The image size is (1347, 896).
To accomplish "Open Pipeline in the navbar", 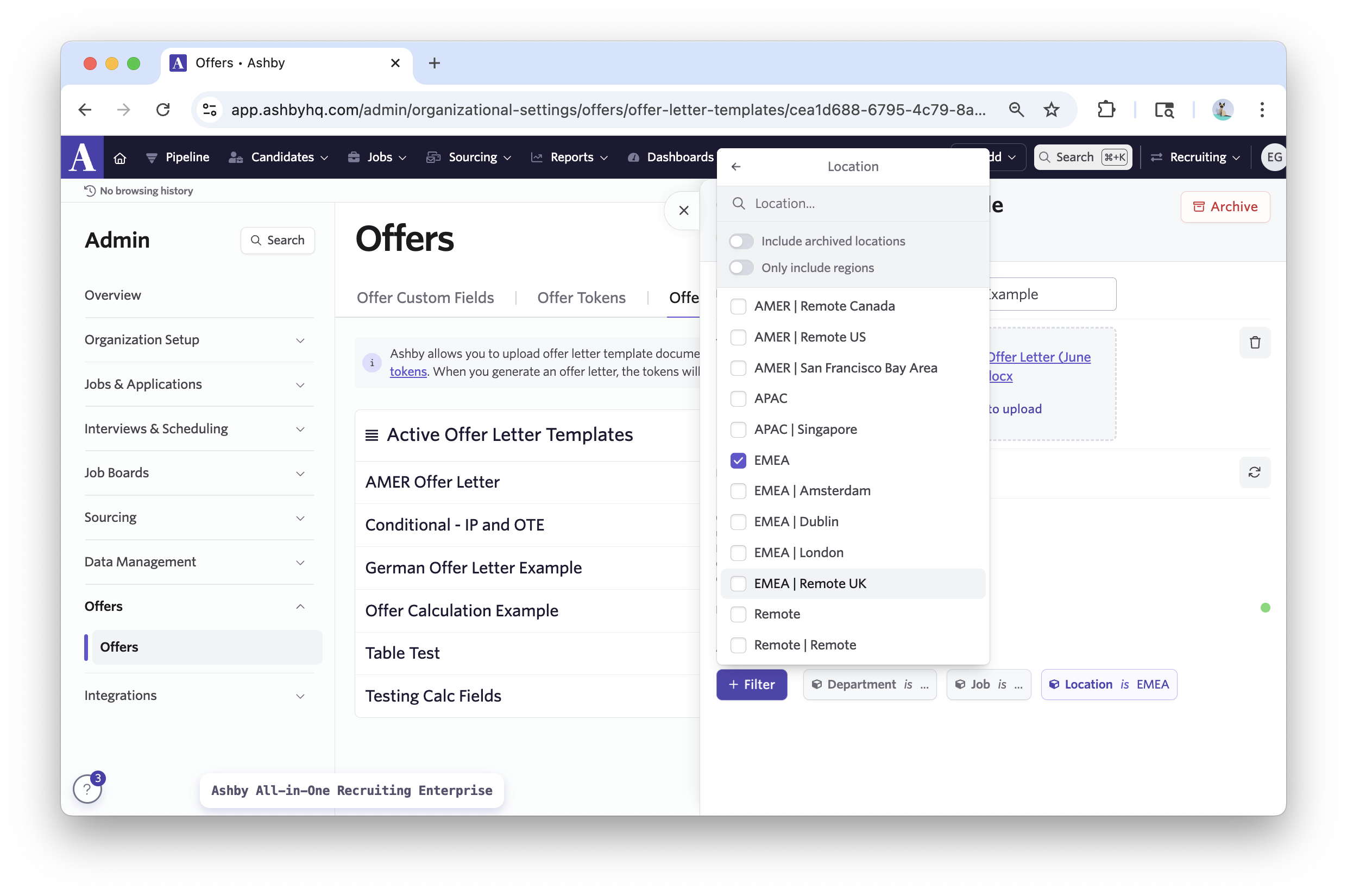I will tap(178, 157).
